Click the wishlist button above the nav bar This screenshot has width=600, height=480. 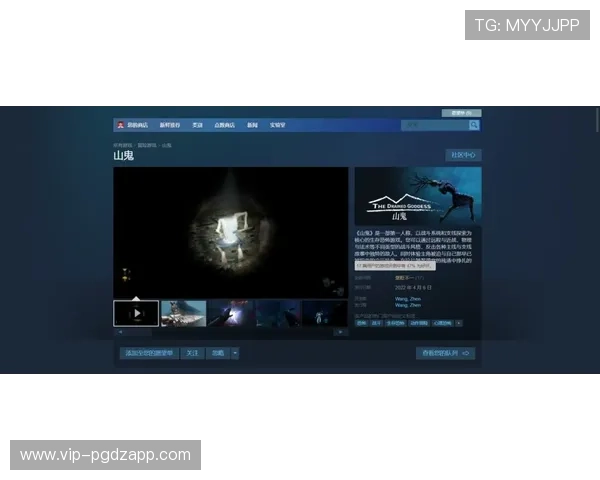click(461, 113)
